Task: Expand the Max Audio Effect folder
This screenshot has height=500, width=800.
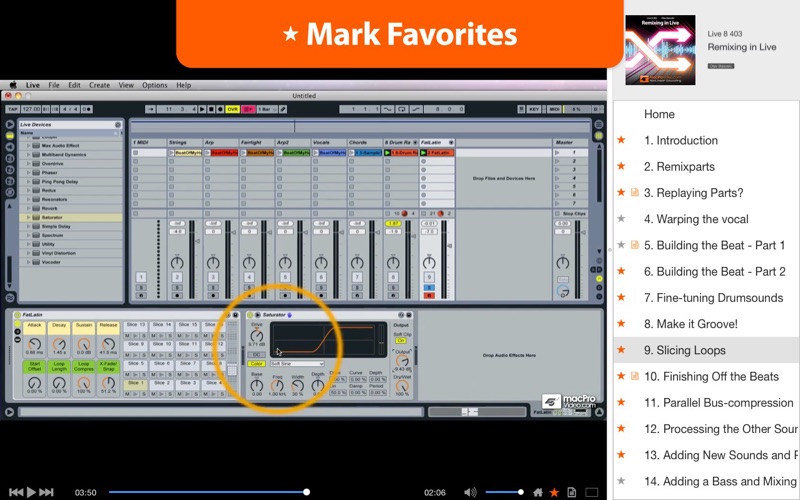Action: click(x=29, y=145)
